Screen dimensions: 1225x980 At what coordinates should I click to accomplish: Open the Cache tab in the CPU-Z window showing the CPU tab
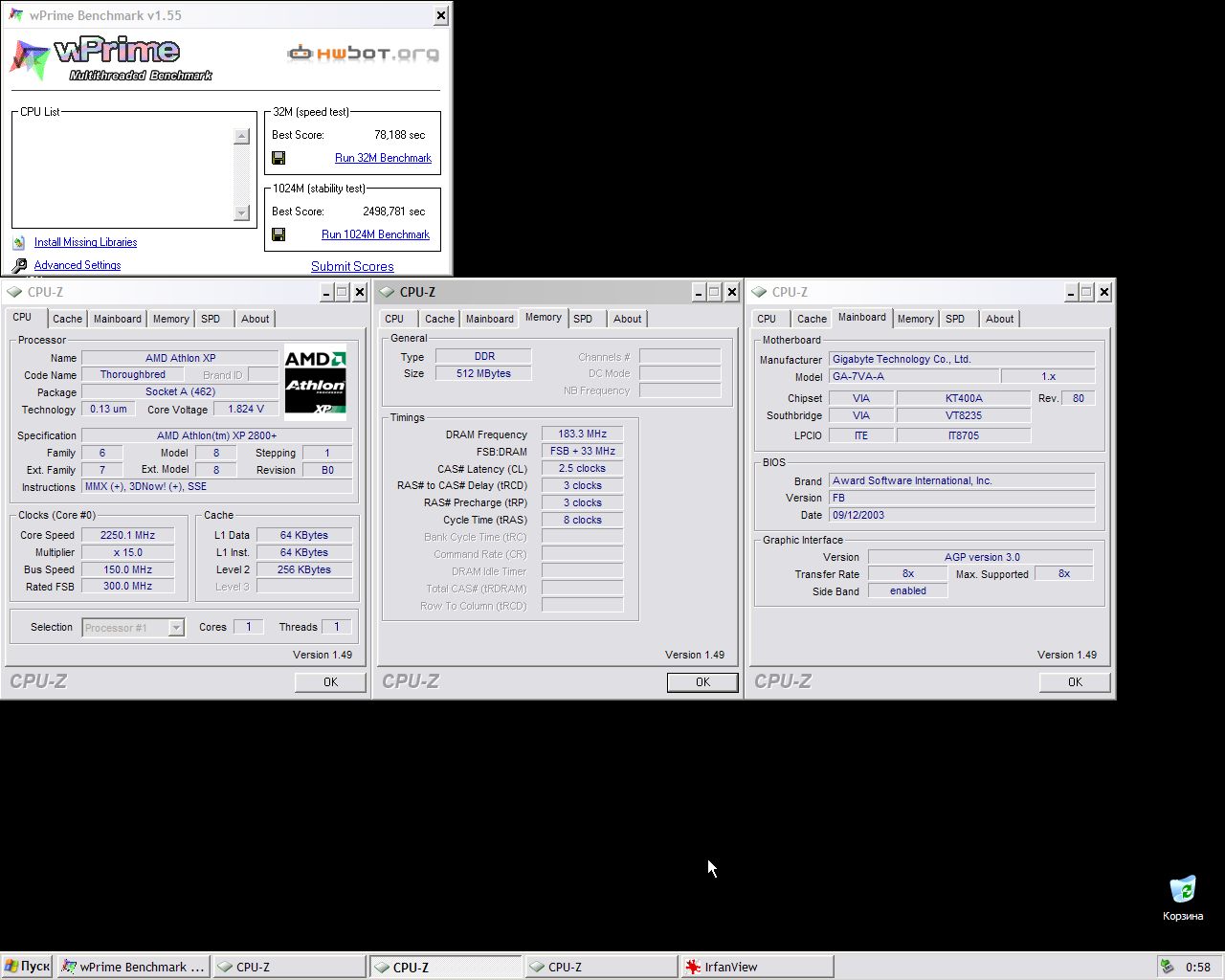pyautogui.click(x=67, y=319)
